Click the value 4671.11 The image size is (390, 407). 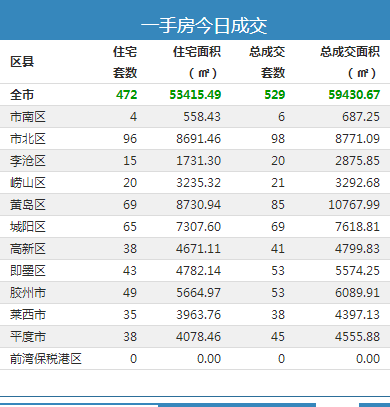click(x=199, y=249)
